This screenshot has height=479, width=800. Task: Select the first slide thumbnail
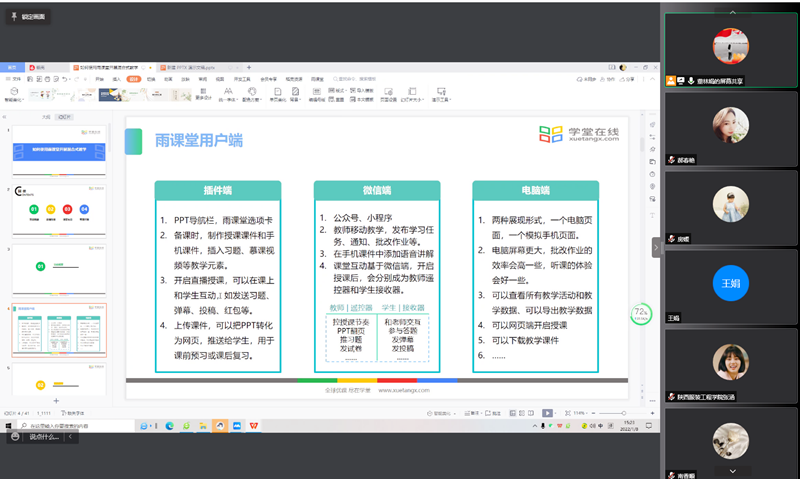(58, 150)
